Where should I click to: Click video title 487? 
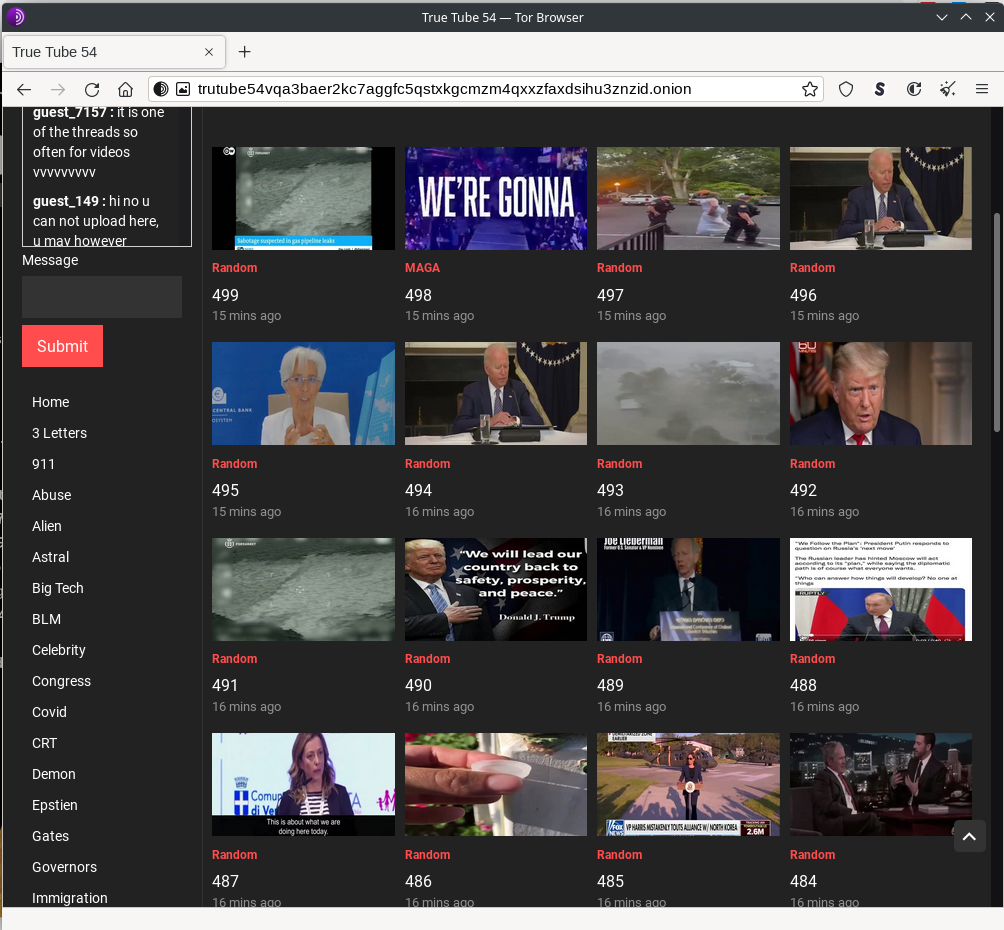[x=225, y=881]
